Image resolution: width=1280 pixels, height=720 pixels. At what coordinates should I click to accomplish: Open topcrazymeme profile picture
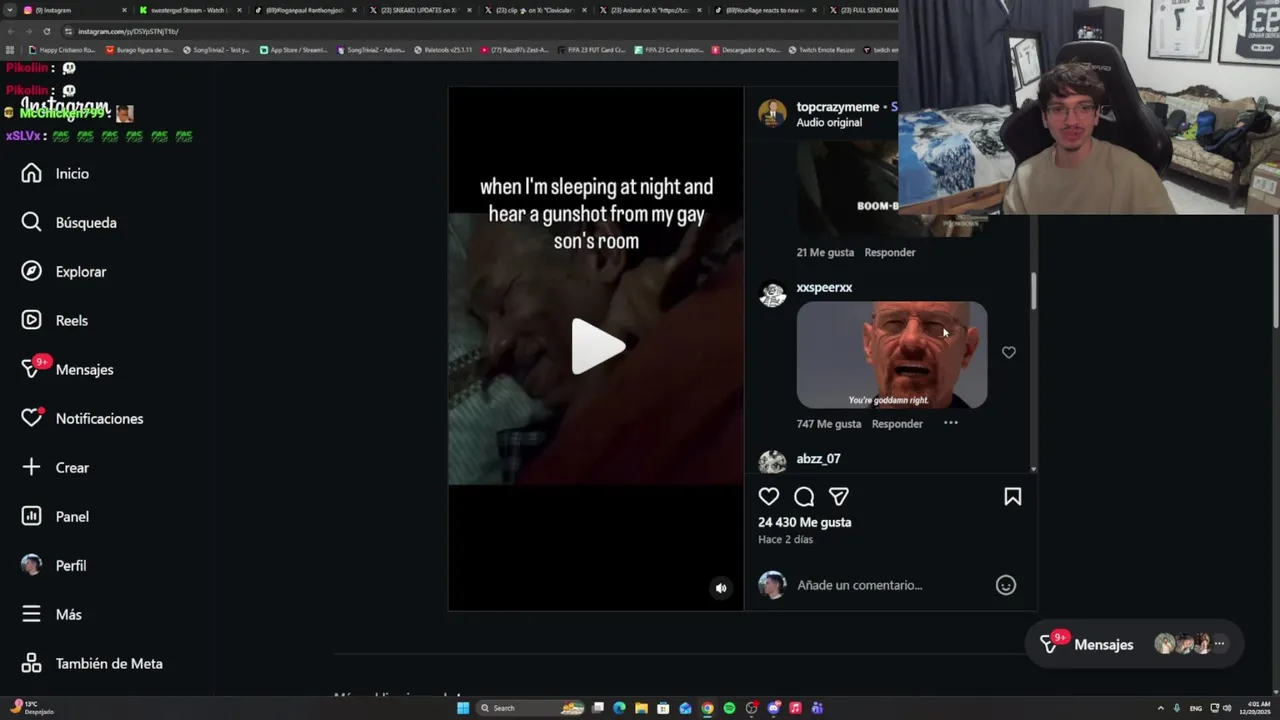tap(772, 114)
